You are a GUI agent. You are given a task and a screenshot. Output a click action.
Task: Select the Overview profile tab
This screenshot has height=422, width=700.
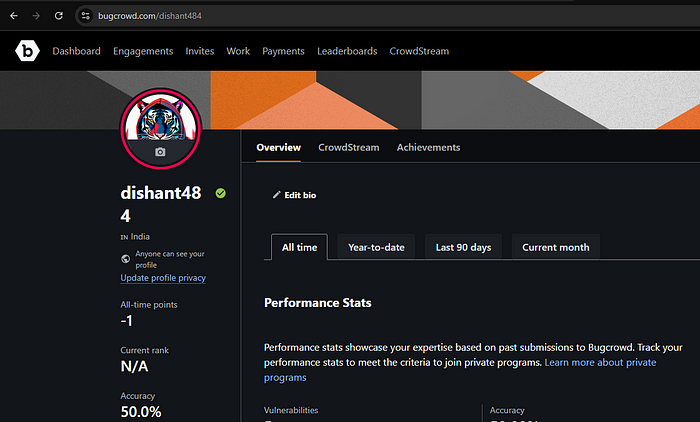(279, 147)
